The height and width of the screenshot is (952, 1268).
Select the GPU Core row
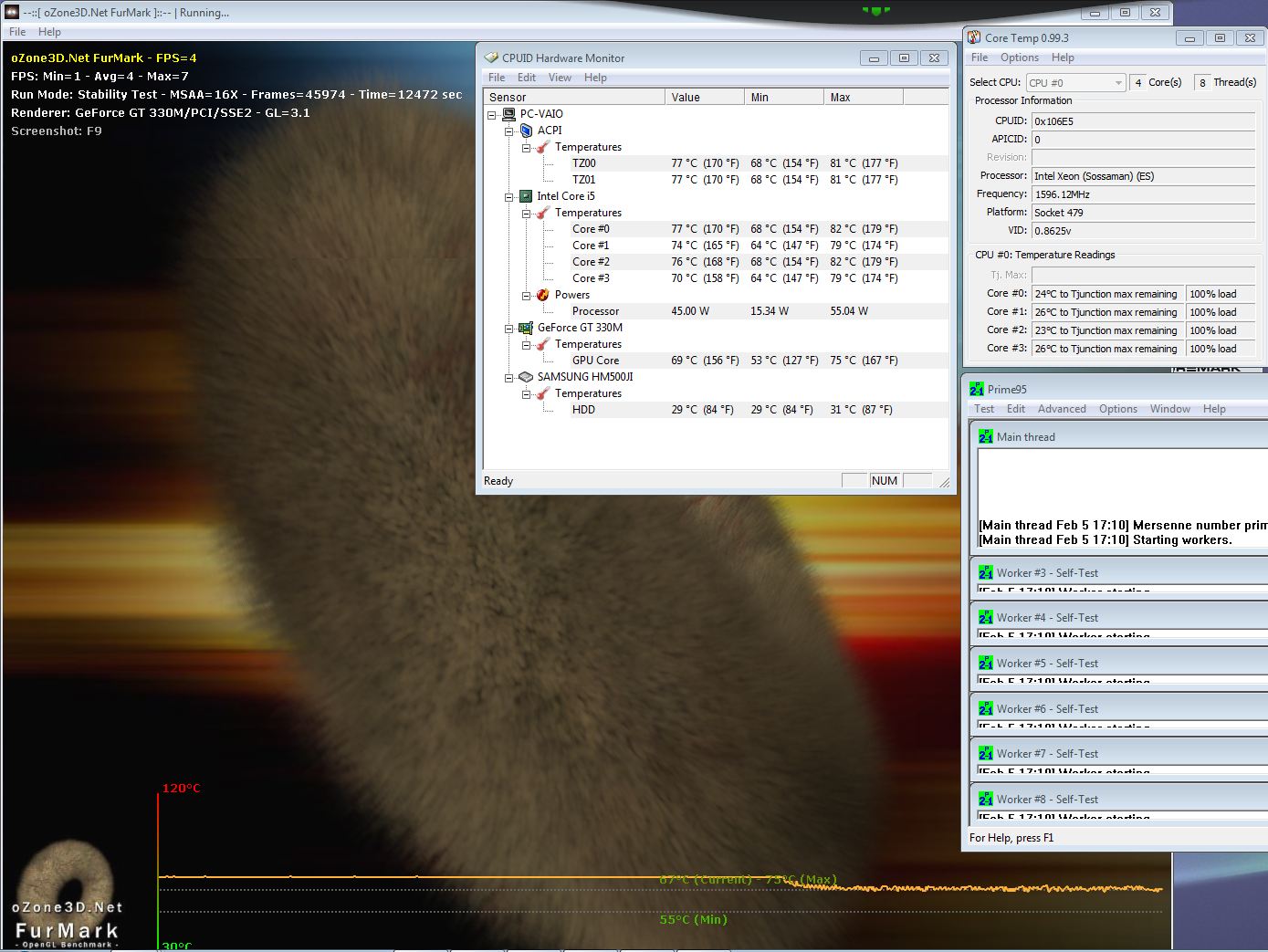click(716, 361)
